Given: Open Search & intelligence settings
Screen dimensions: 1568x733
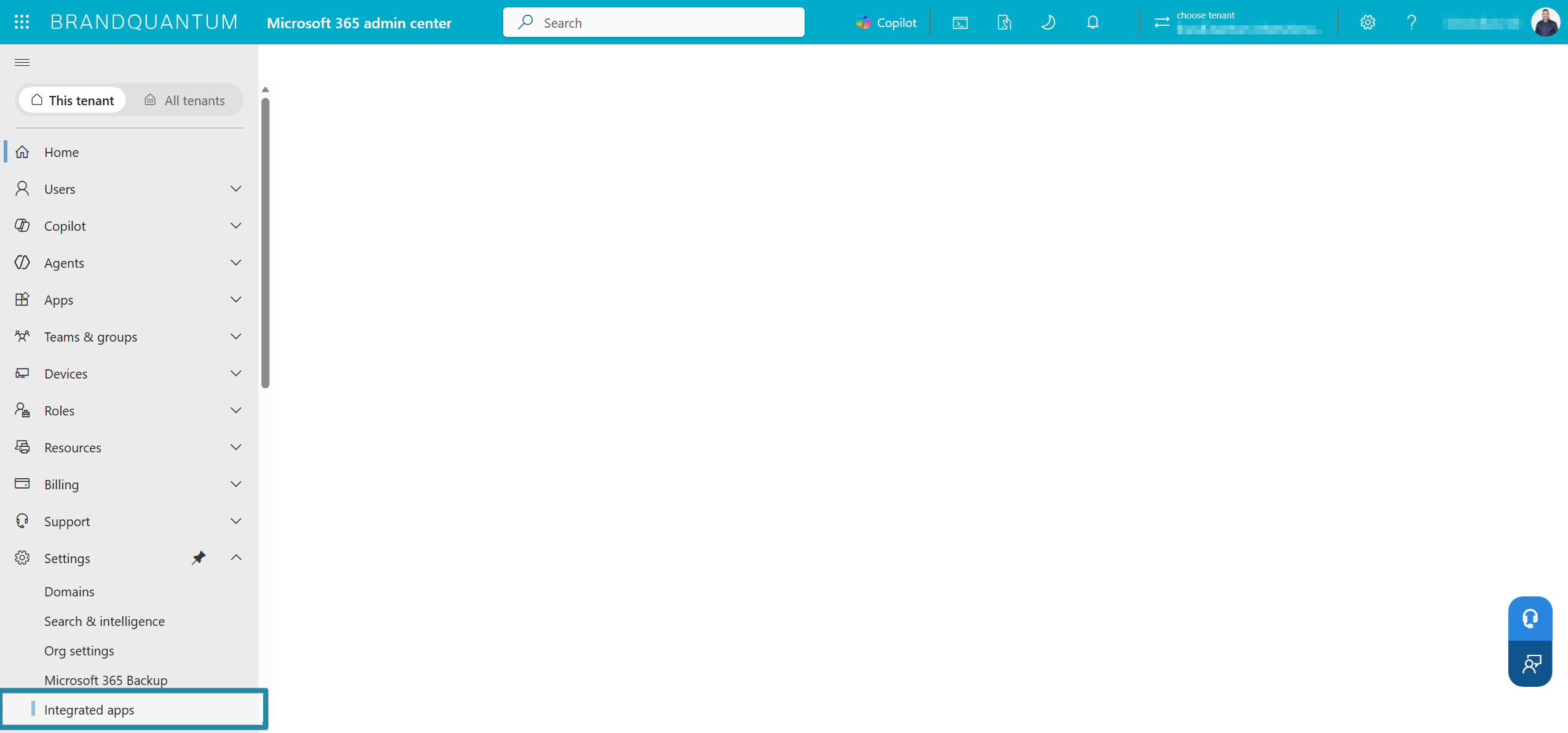Looking at the screenshot, I should [105, 621].
